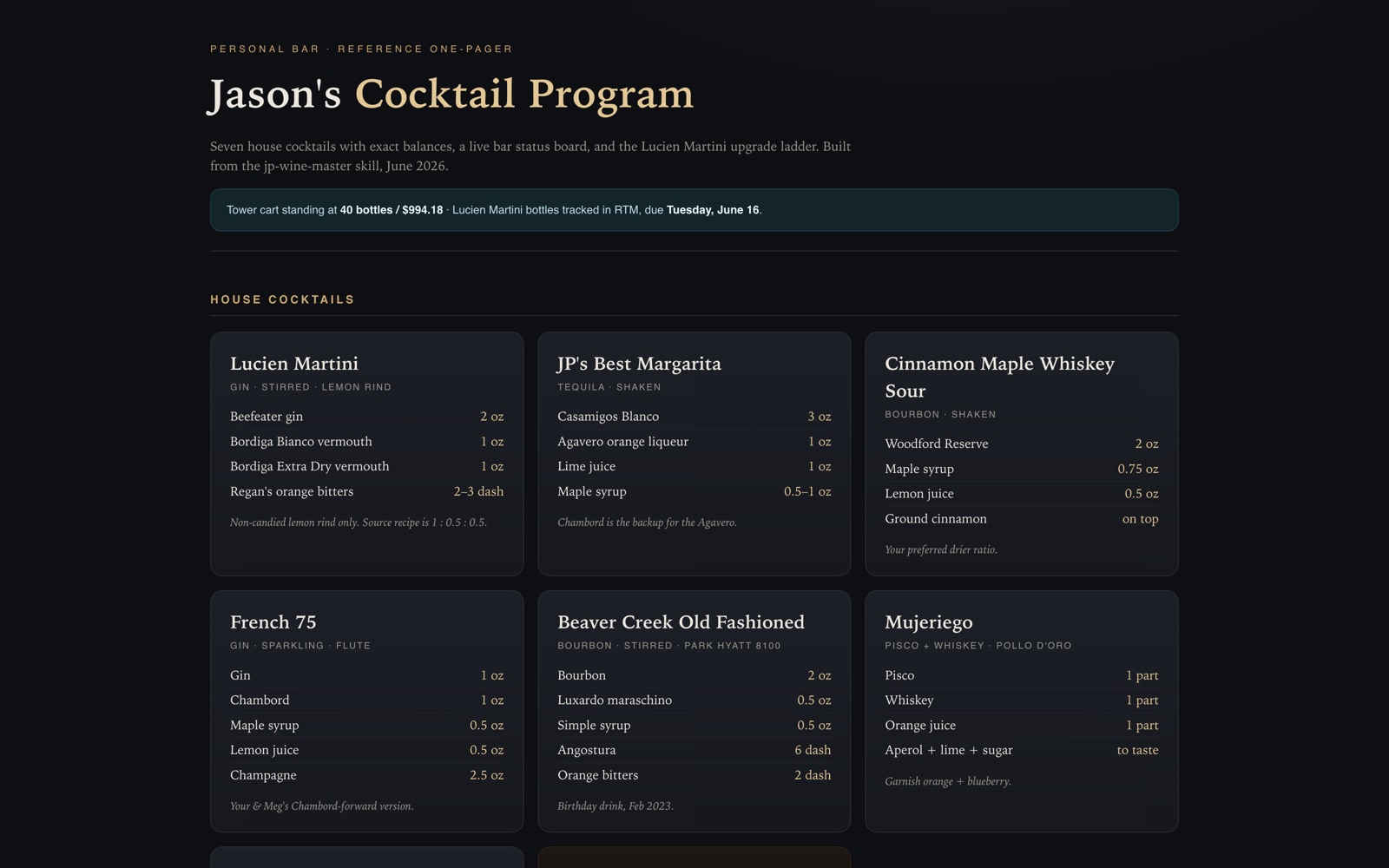Click the Garnish orange + blueberry note
The image size is (1389, 868).
tap(948, 781)
